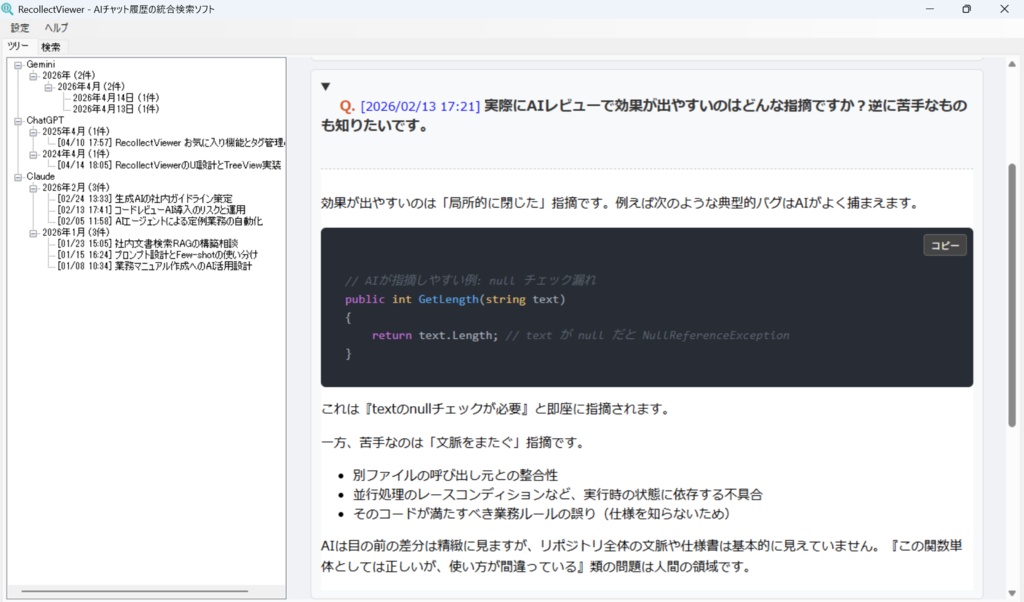Click the code line 'public int GetLength(string text)'
Screen dimensions: 1024x602
[x=455, y=299]
